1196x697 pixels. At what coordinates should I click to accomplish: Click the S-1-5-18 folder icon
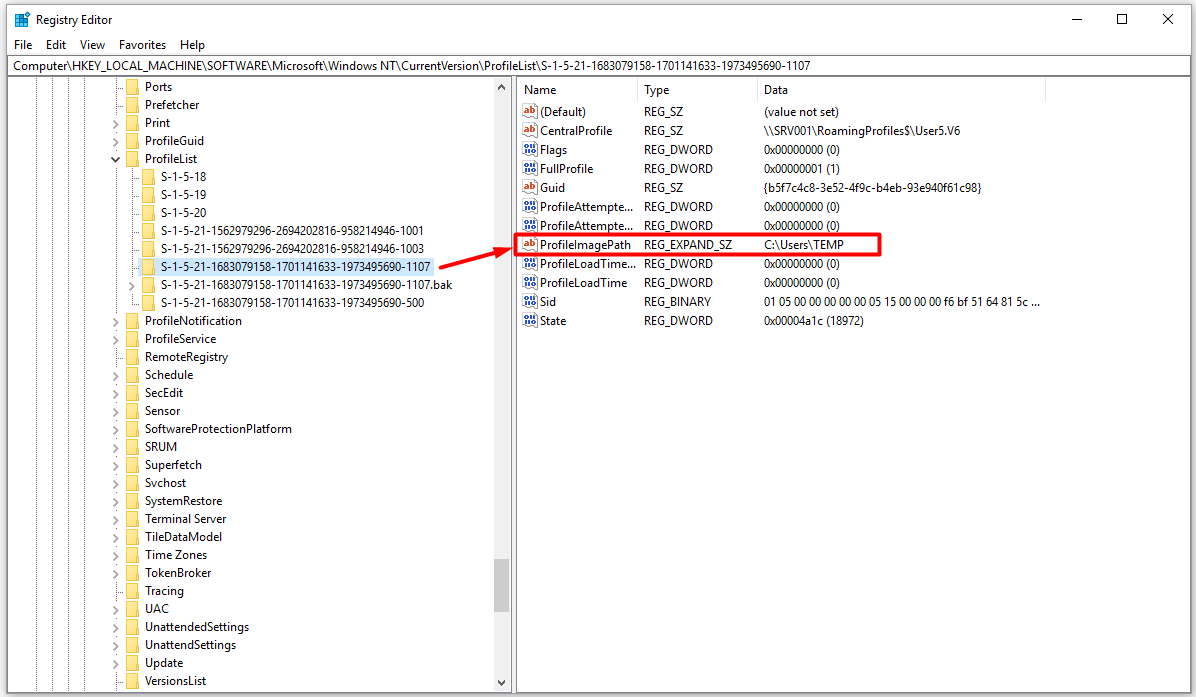coord(149,177)
